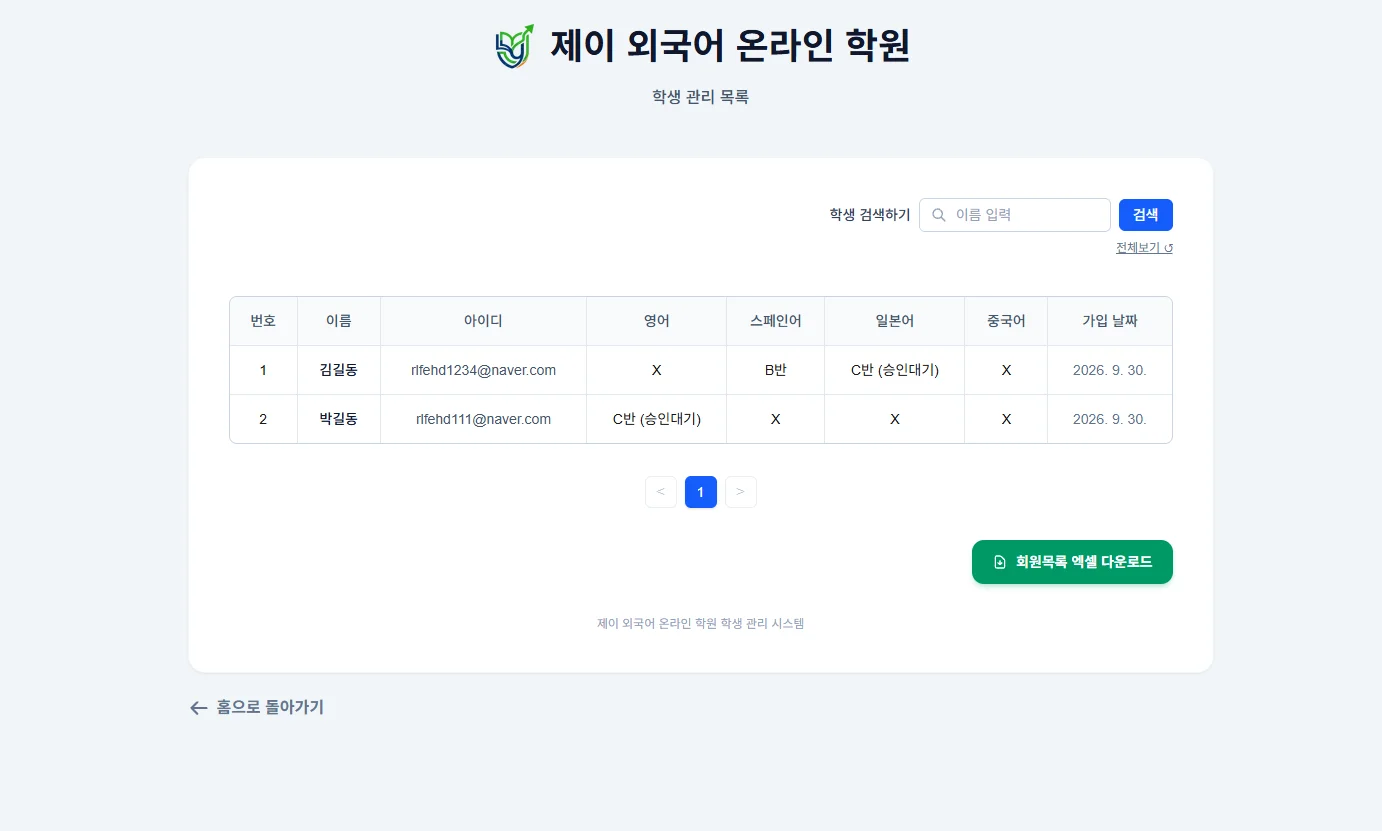Click the 영어 column header
The image size is (1382, 831).
click(x=657, y=321)
